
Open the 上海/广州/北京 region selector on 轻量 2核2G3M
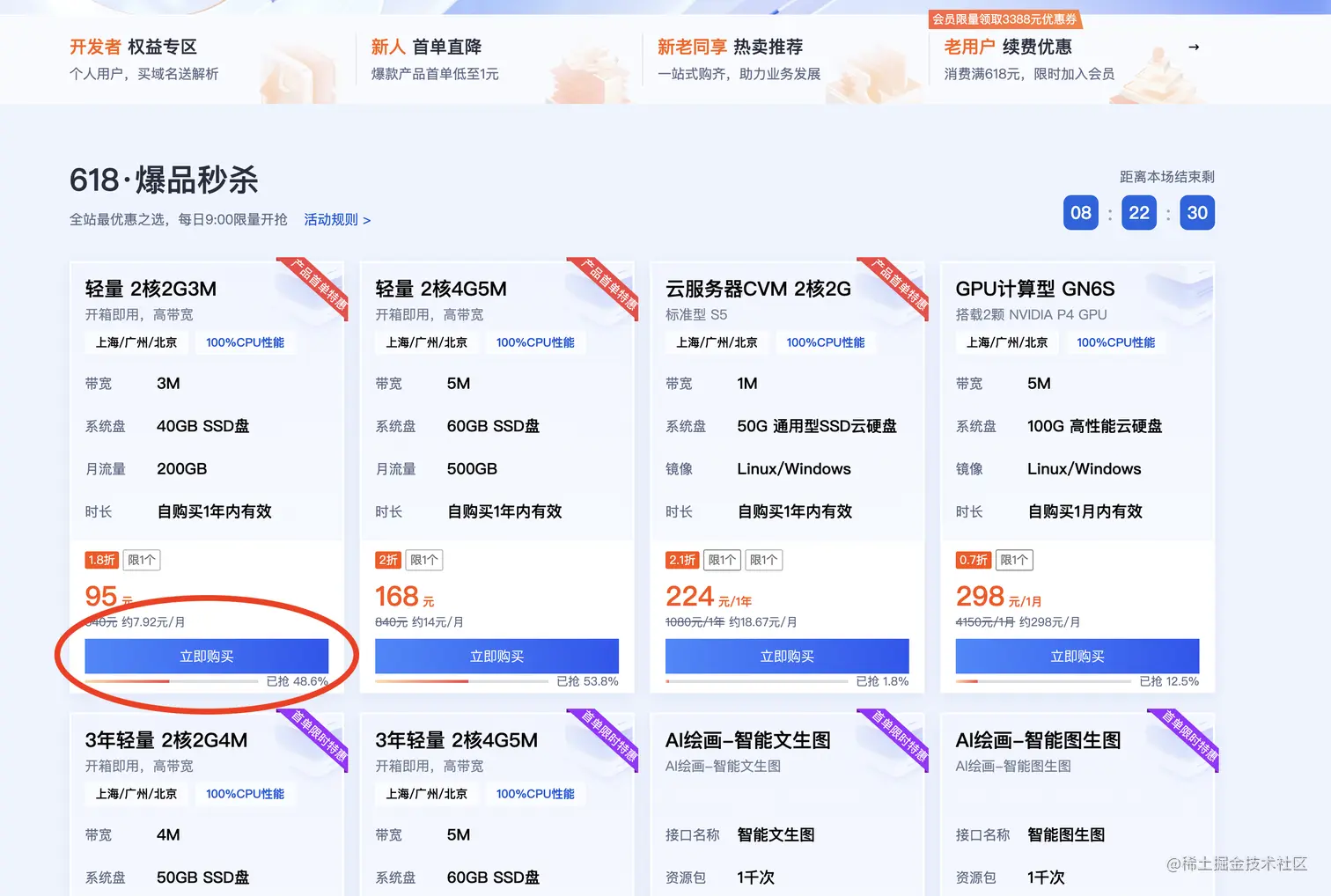point(136,342)
